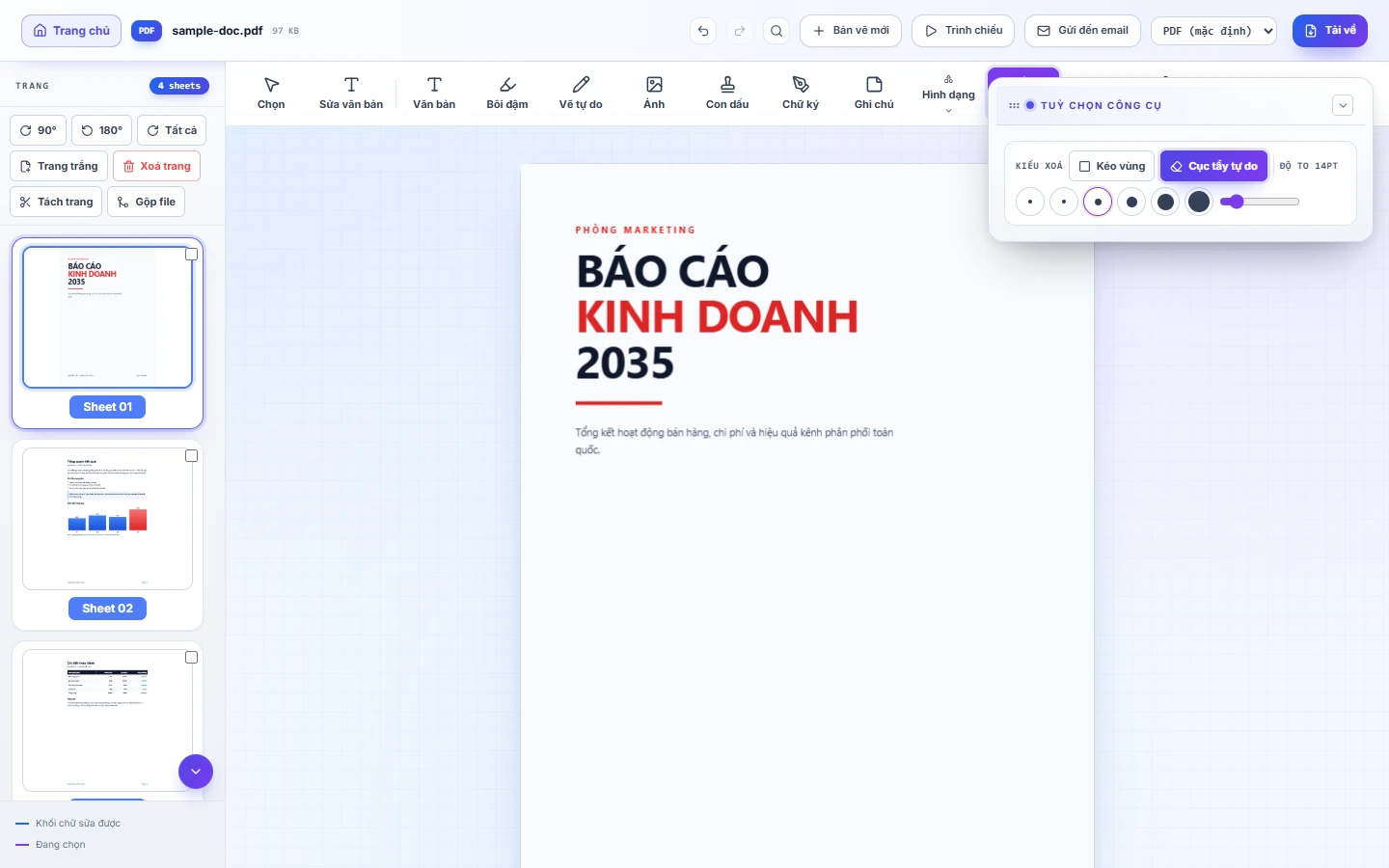Open the search magnifier icon
This screenshot has height=868, width=1389.
776,31
